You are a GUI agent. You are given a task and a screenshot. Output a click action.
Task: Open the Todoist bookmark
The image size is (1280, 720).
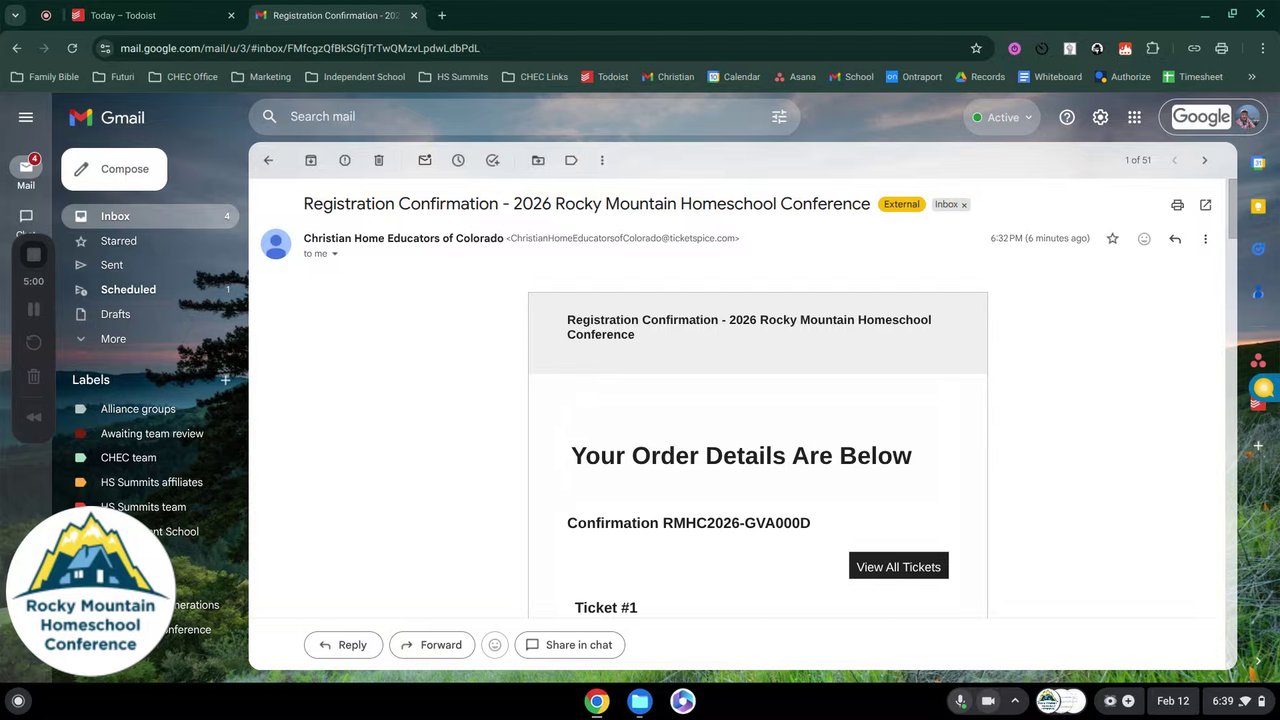click(604, 77)
